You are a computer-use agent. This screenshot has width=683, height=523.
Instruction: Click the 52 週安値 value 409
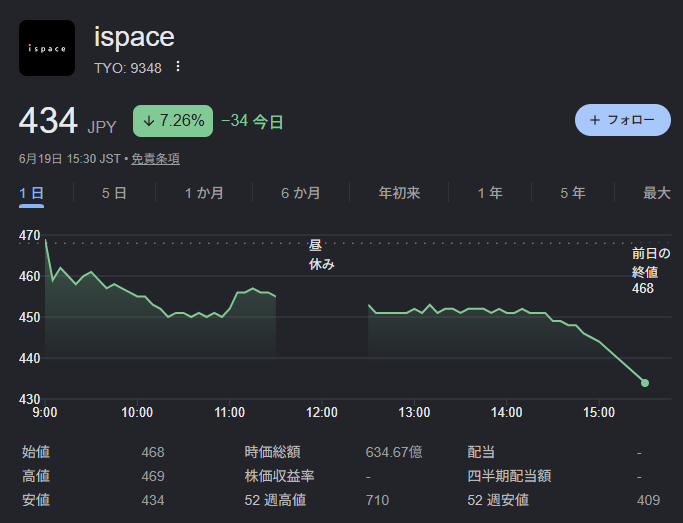point(648,500)
